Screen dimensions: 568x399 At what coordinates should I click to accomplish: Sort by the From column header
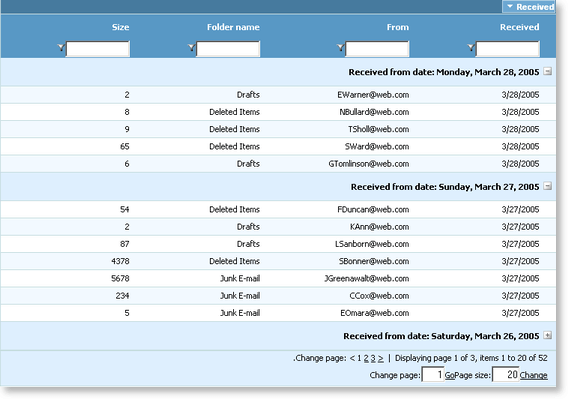[x=397, y=27]
